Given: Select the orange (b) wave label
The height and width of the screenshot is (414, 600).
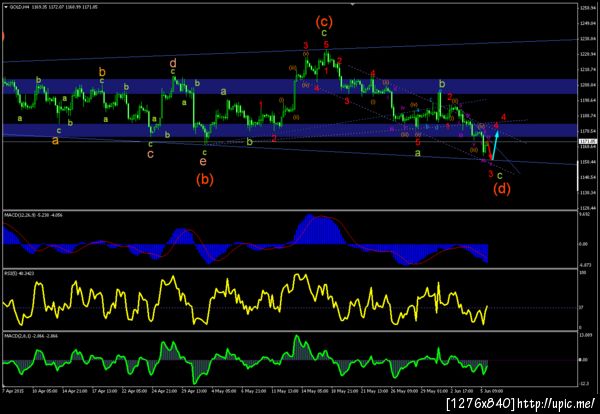Looking at the screenshot, I should click(205, 179).
